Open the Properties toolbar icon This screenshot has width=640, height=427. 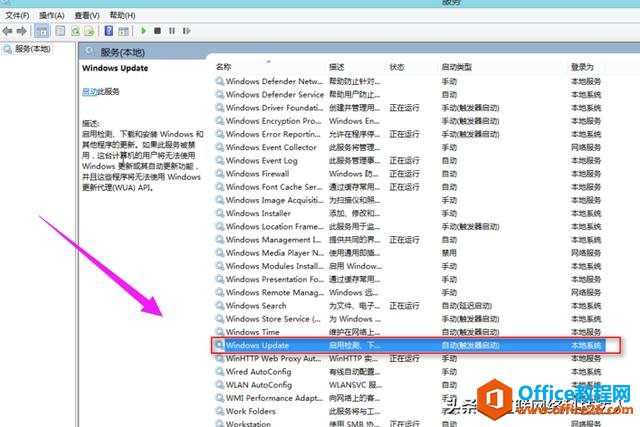[60, 31]
